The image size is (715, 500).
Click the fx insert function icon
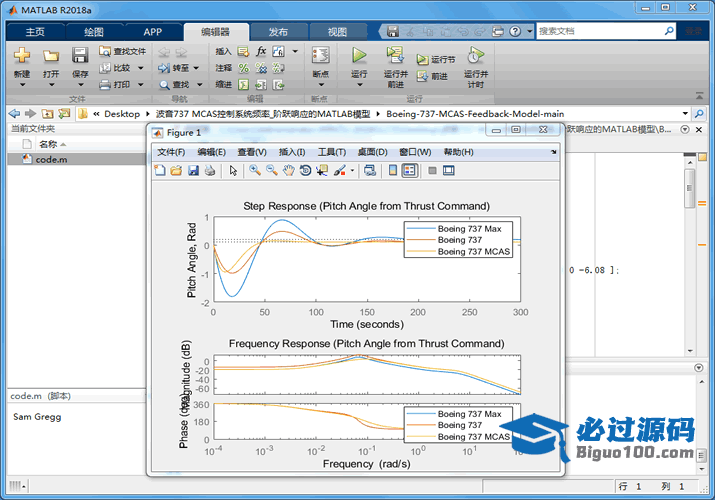point(261,51)
